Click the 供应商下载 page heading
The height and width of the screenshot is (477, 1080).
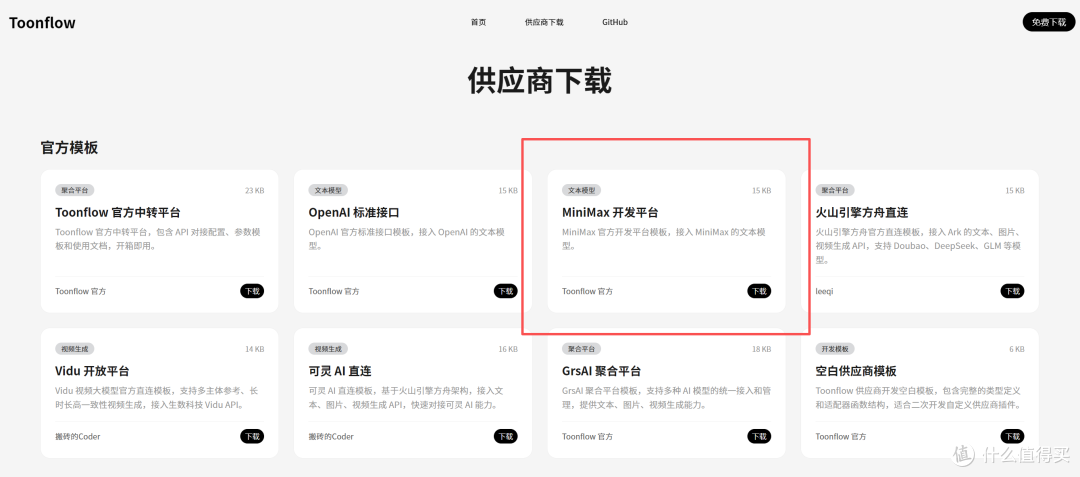click(x=540, y=81)
